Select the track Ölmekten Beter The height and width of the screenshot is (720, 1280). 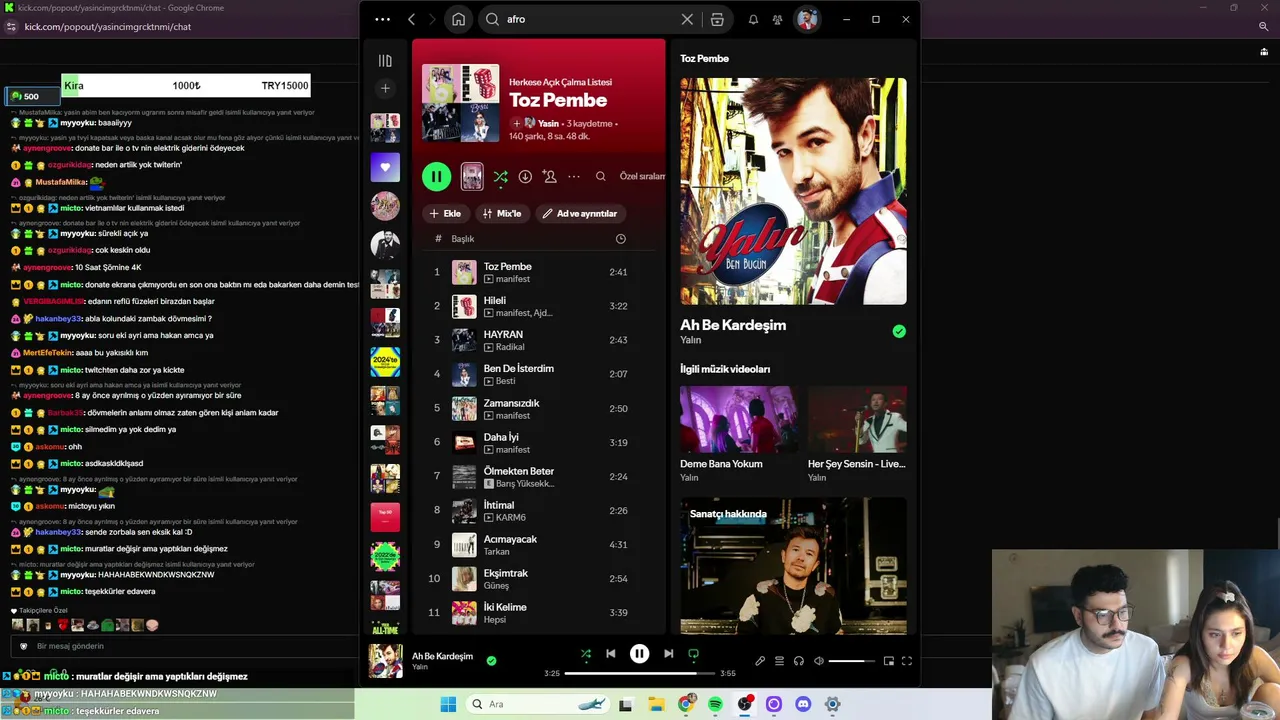[538, 476]
